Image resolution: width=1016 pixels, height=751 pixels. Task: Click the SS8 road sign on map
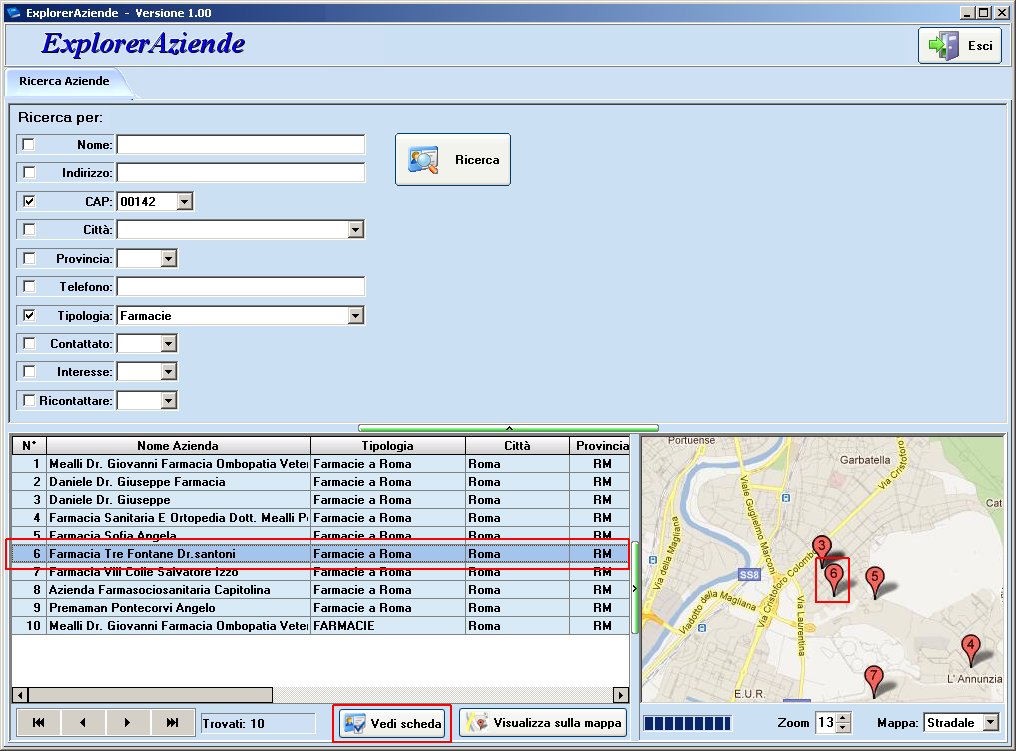[748, 575]
